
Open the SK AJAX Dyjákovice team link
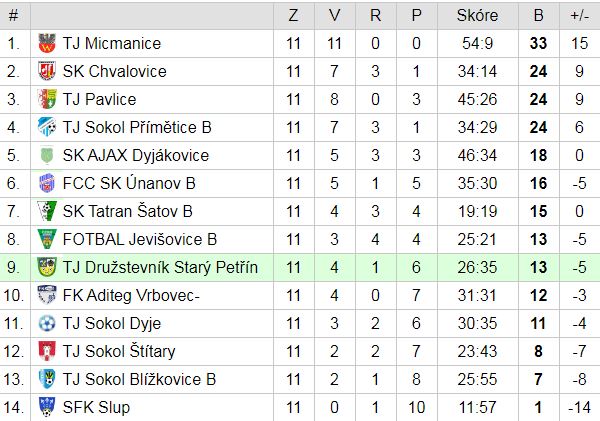pos(136,155)
